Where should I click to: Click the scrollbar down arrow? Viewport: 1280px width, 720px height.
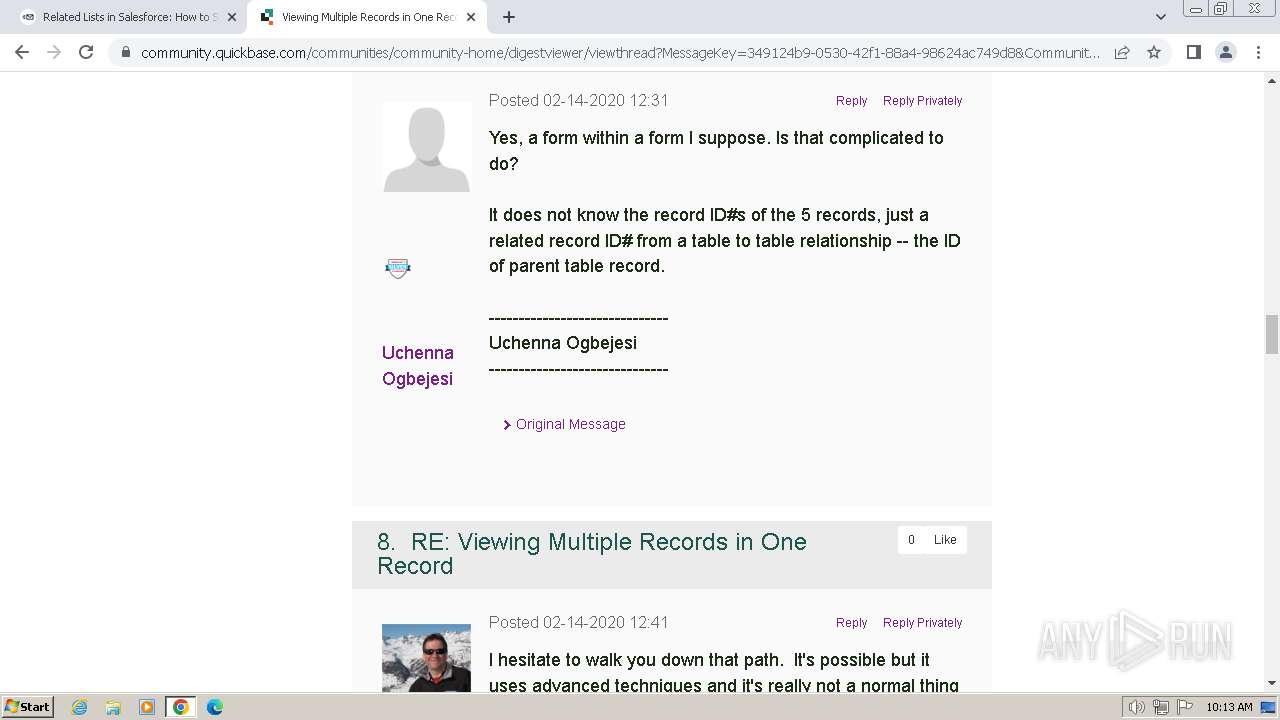click(1272, 683)
